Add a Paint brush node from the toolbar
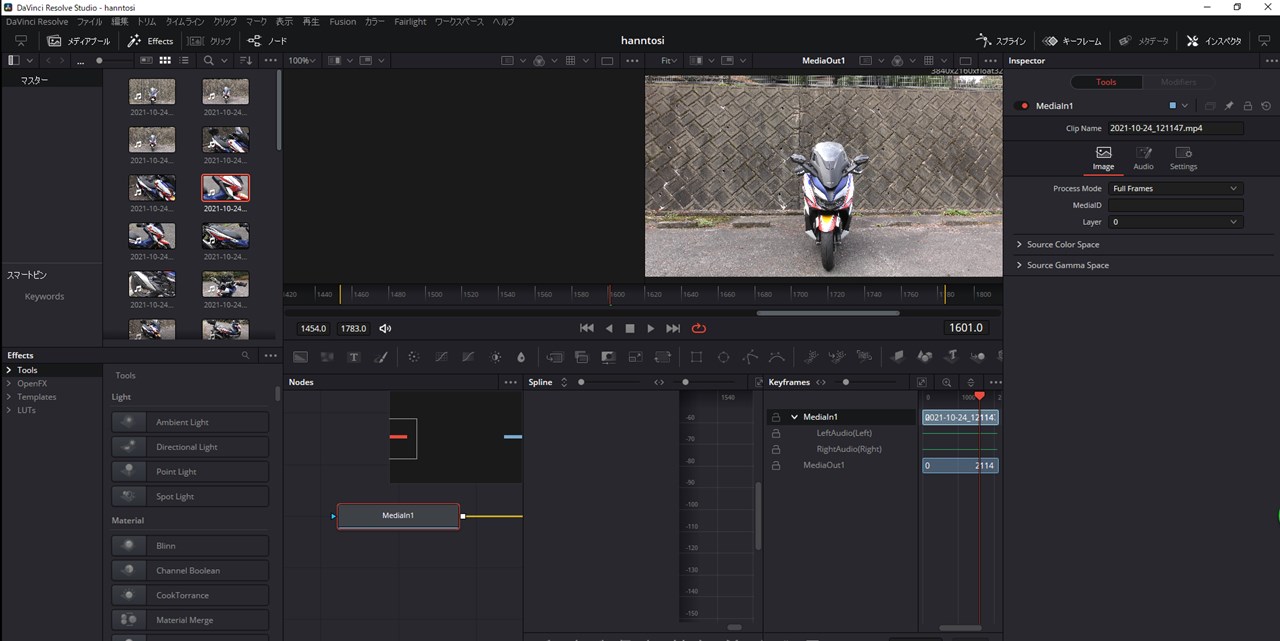The width and height of the screenshot is (1280, 641). (x=380, y=357)
